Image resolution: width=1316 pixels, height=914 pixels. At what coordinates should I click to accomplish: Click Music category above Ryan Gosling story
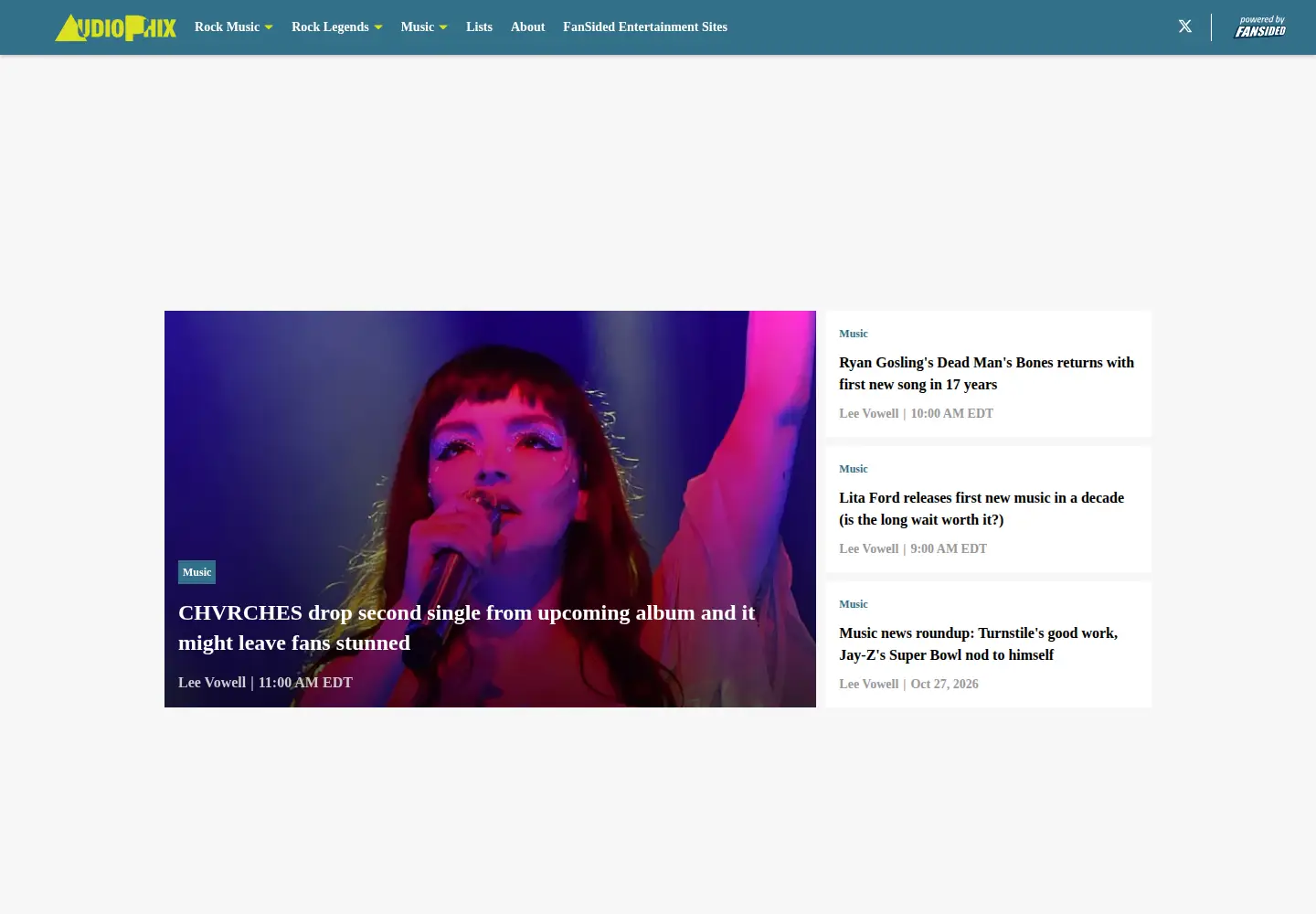(x=854, y=334)
